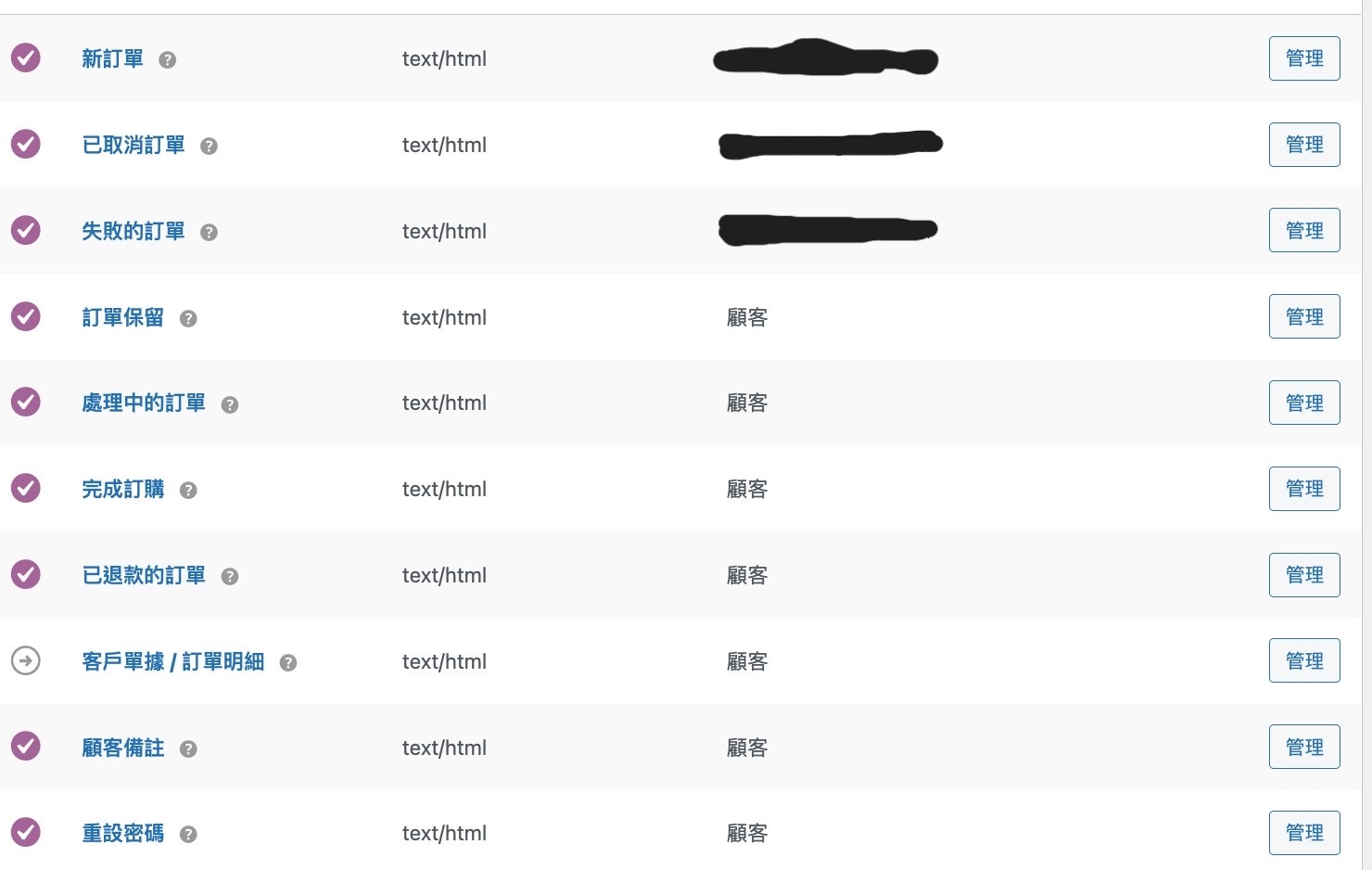
Task: Click help icon next to 新訂單
Action: (x=167, y=60)
